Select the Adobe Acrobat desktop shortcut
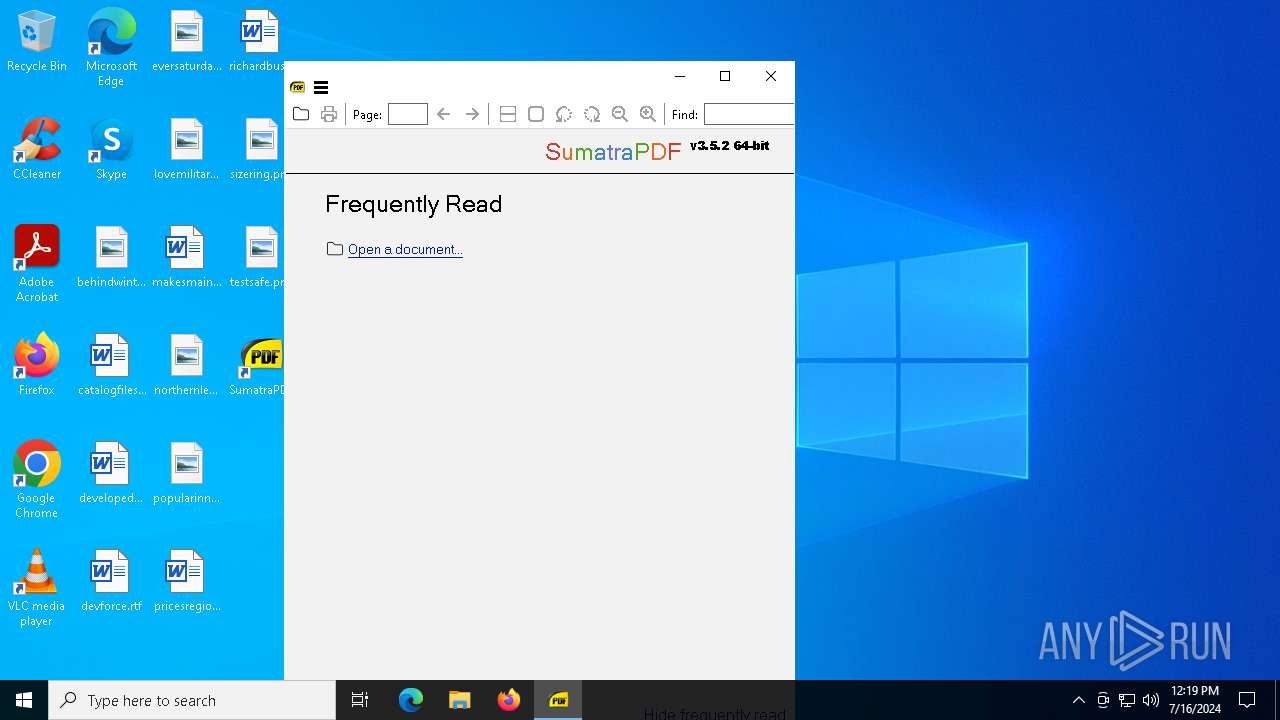The width and height of the screenshot is (1280, 720). tap(37, 264)
